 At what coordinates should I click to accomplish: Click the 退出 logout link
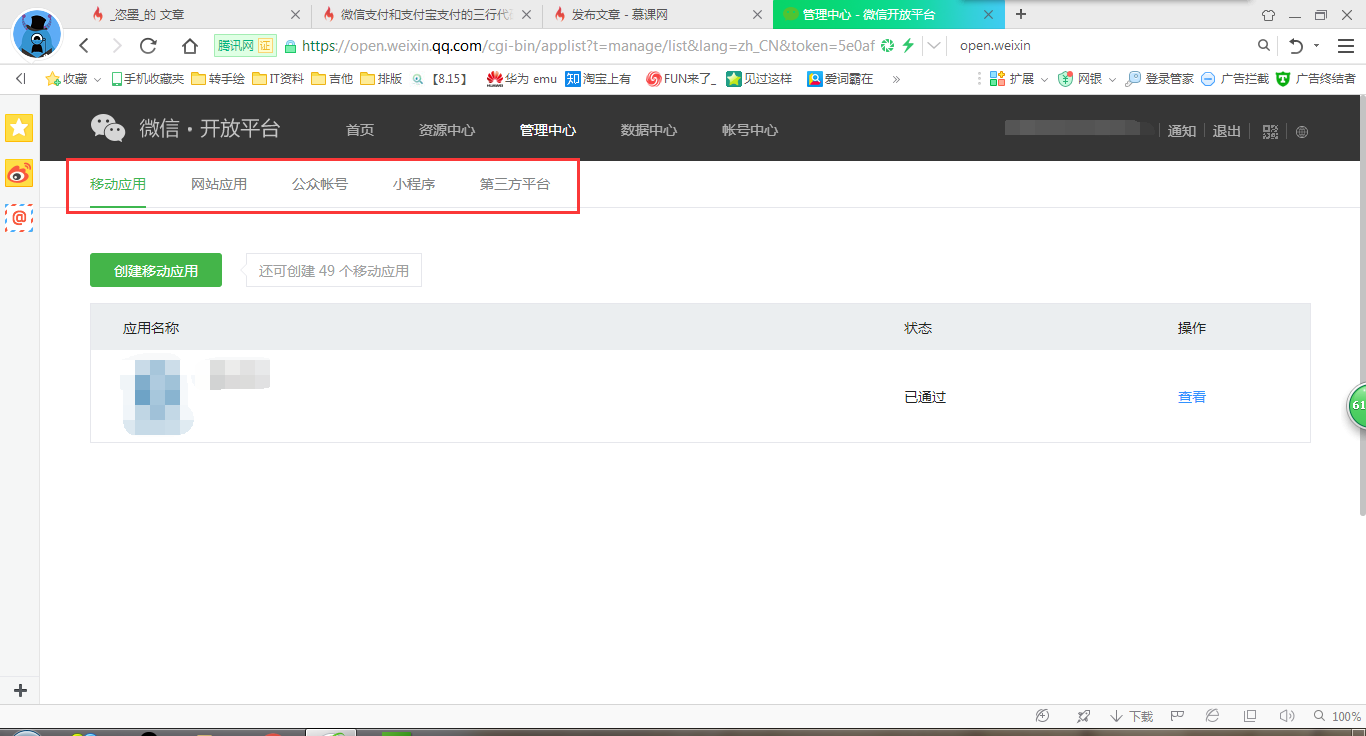[1227, 131]
